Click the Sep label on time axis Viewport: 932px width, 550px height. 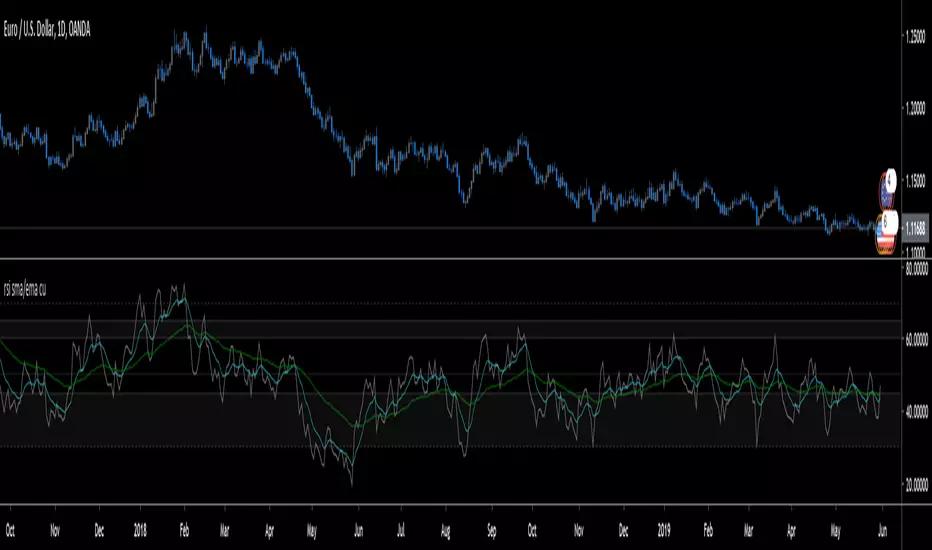pos(492,530)
